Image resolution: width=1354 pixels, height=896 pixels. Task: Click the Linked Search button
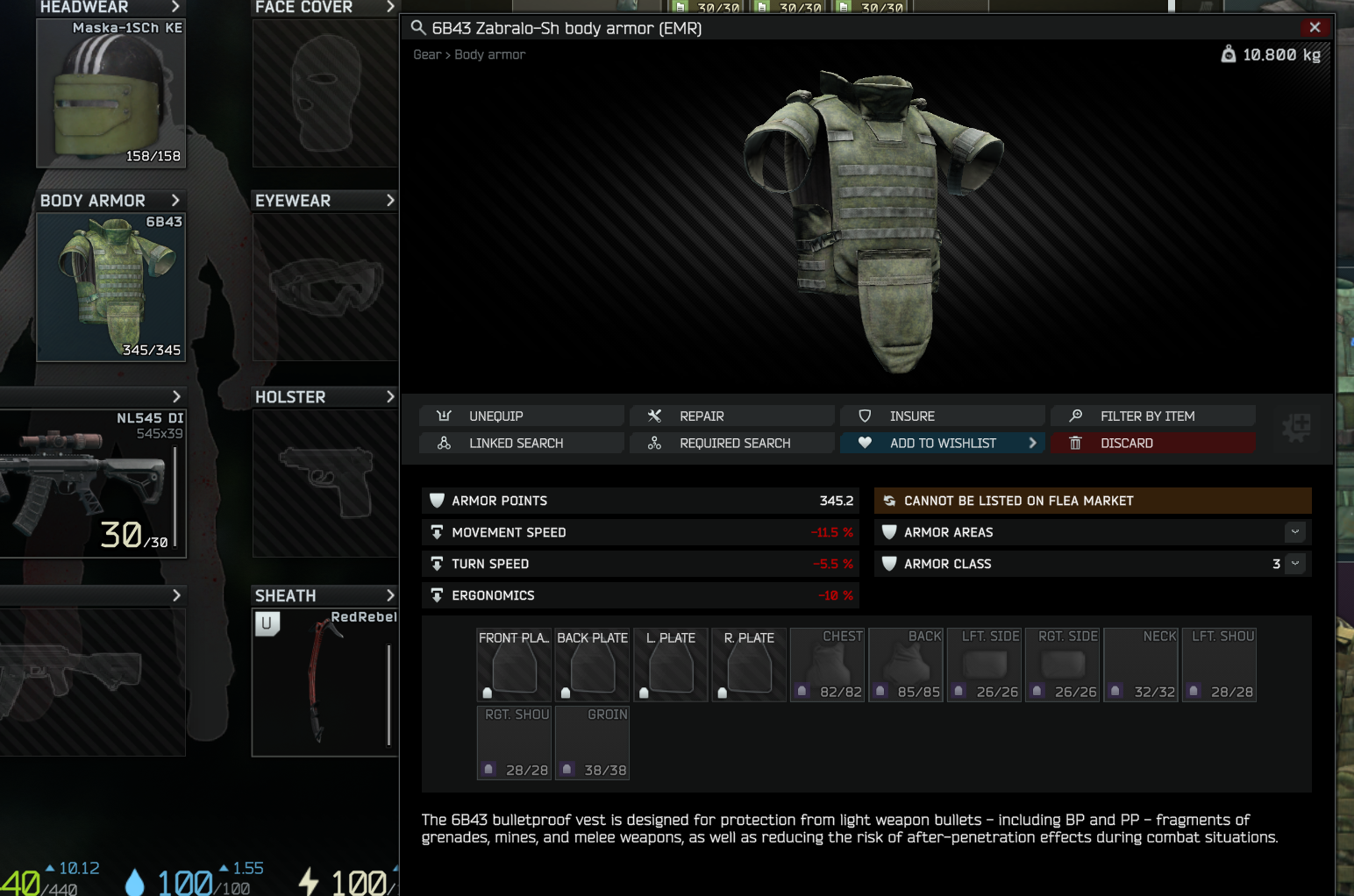click(x=522, y=443)
